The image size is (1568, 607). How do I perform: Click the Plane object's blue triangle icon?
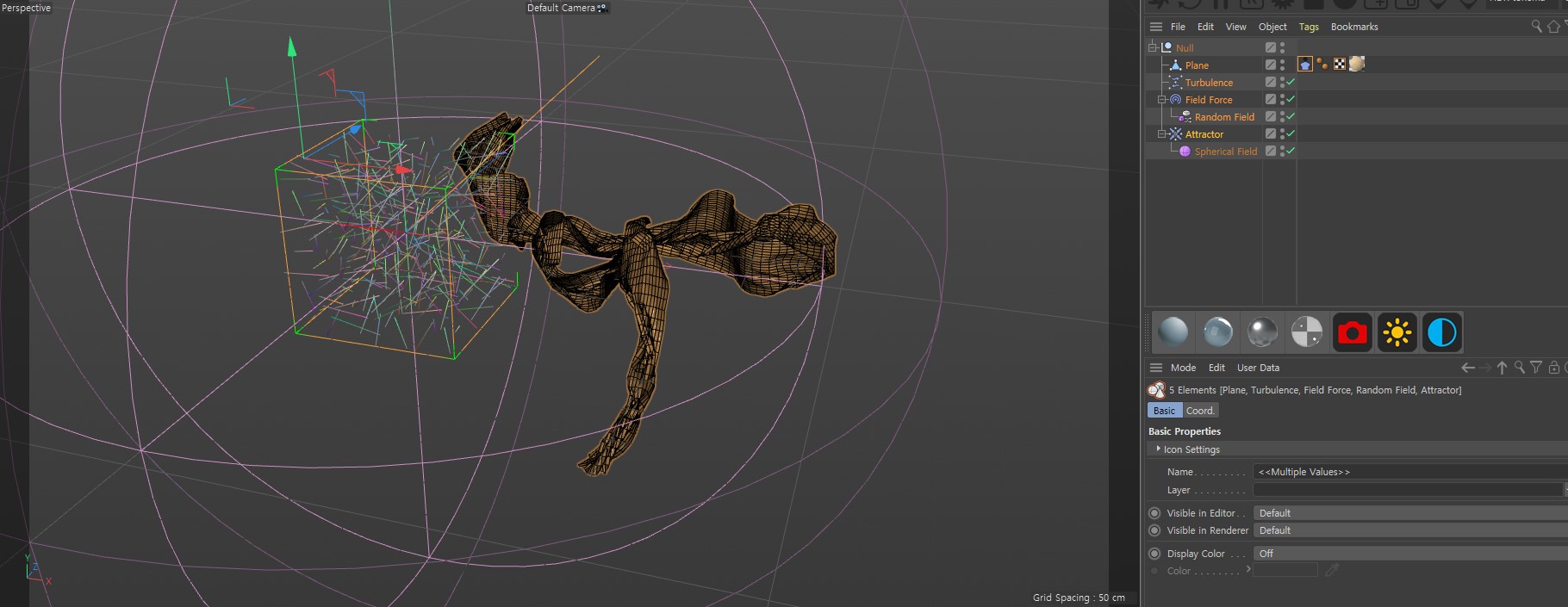tap(1175, 65)
